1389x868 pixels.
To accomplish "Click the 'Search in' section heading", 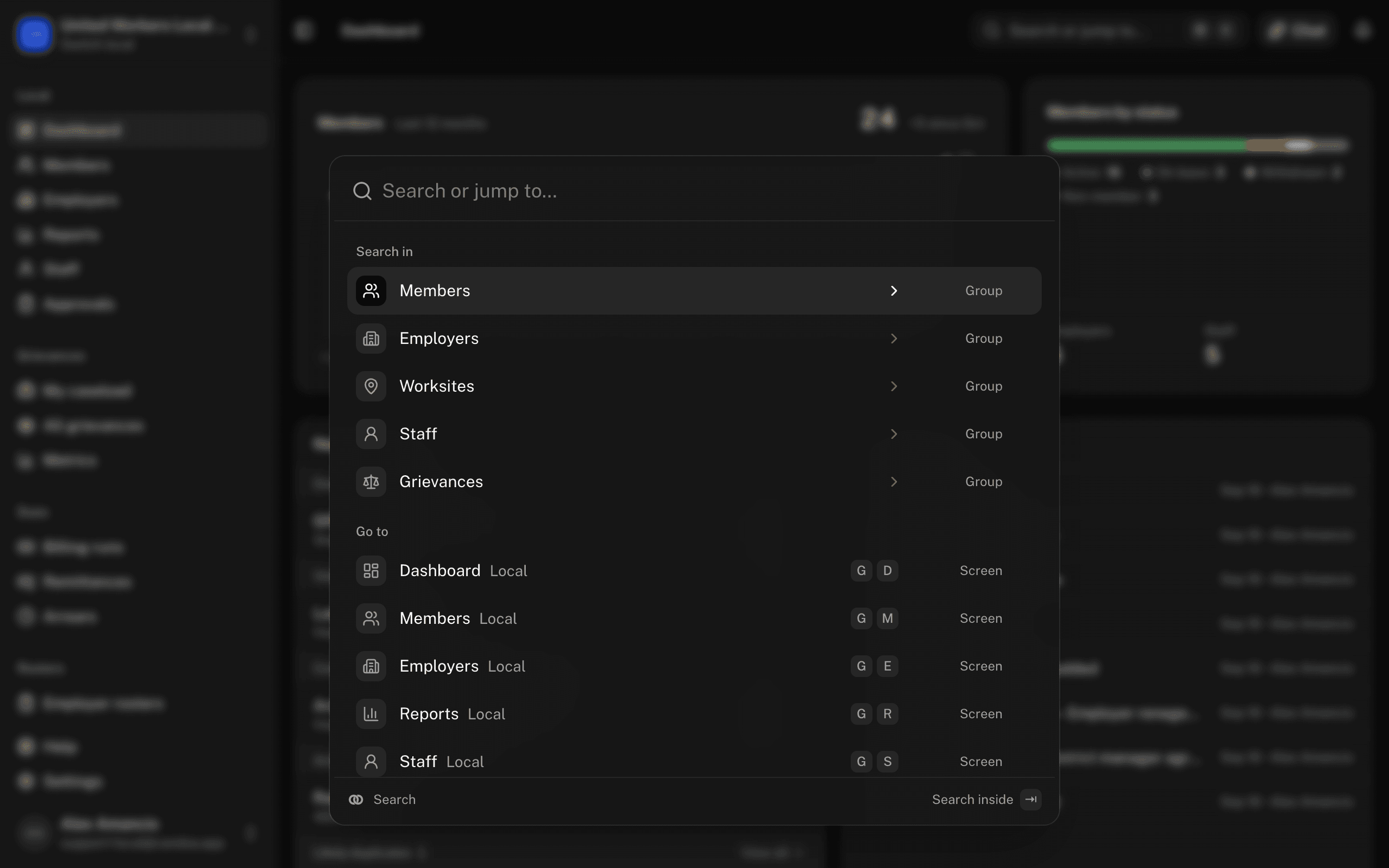I will [384, 251].
